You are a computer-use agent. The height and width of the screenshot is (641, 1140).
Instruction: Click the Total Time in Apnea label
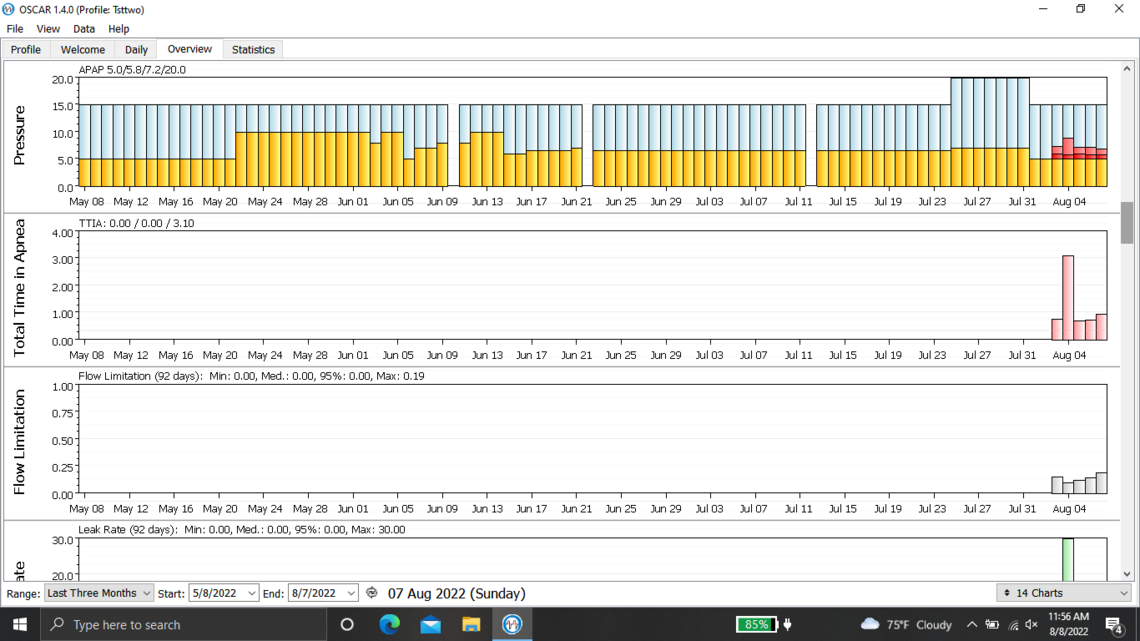[20, 288]
